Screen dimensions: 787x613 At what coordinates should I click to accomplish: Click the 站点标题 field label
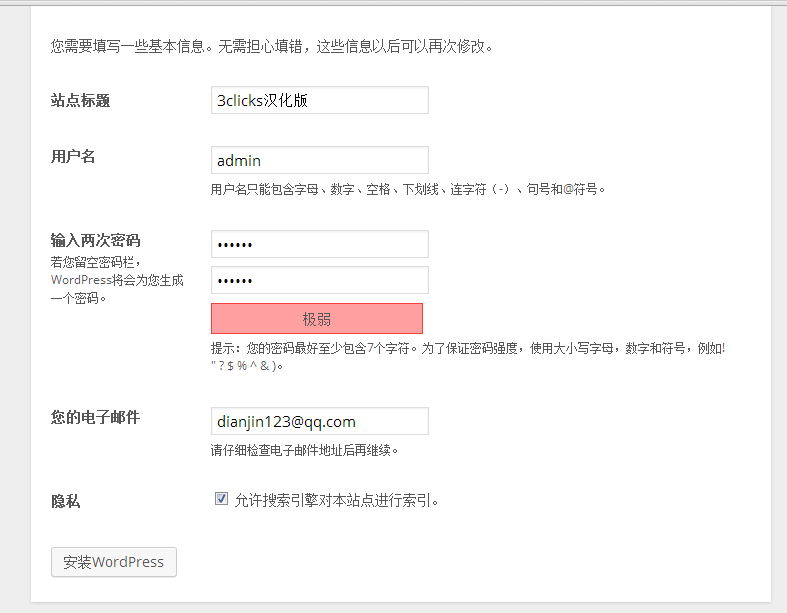coord(80,100)
